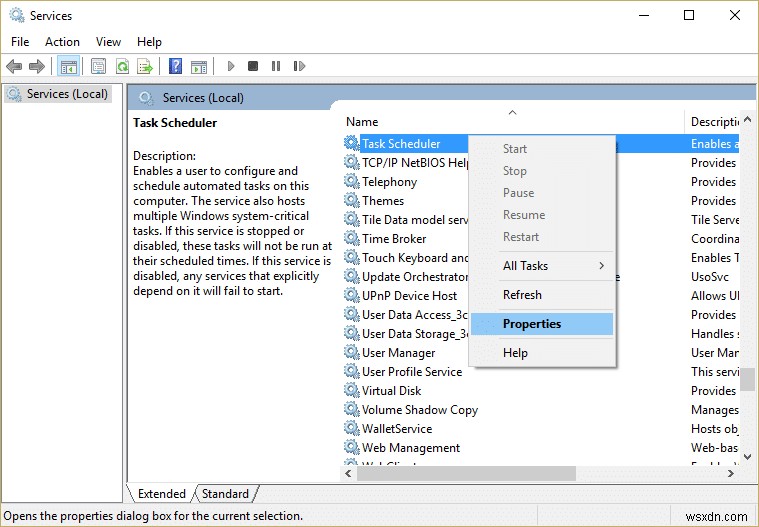This screenshot has width=759, height=527.
Task: Select the Themes service row
Action: [x=541, y=200]
